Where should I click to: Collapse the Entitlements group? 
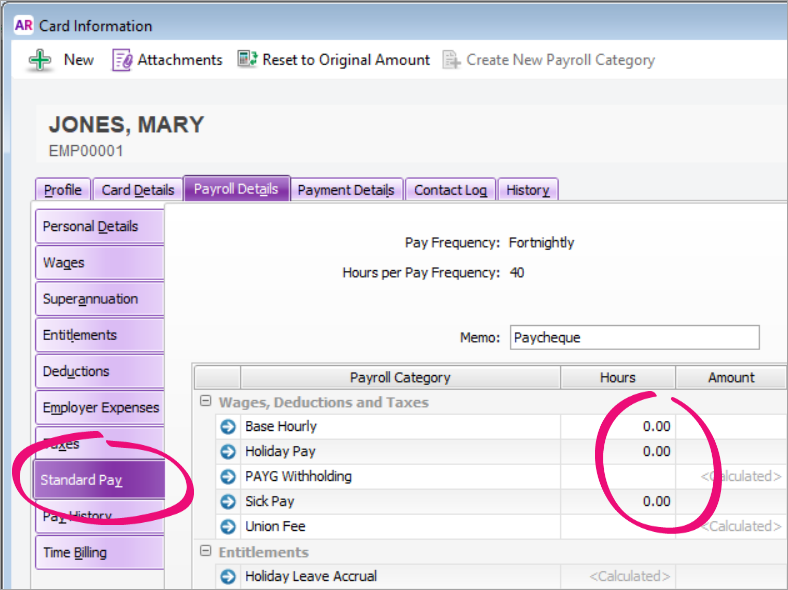pos(206,552)
